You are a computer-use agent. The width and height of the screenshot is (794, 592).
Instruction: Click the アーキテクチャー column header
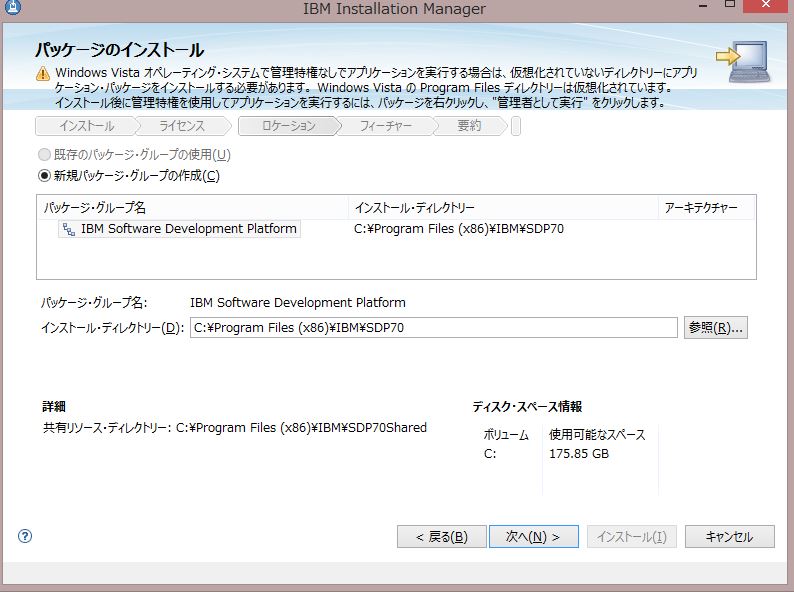[706, 208]
